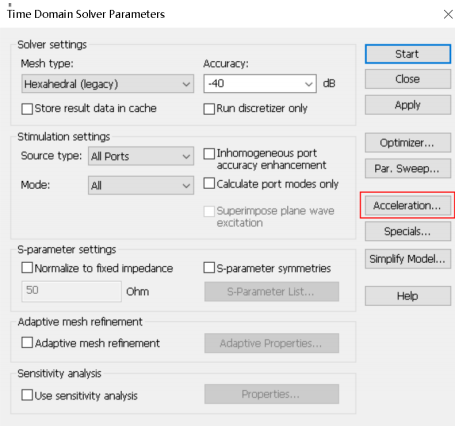456x426 pixels.
Task: Start the time domain solver
Action: 408,54
